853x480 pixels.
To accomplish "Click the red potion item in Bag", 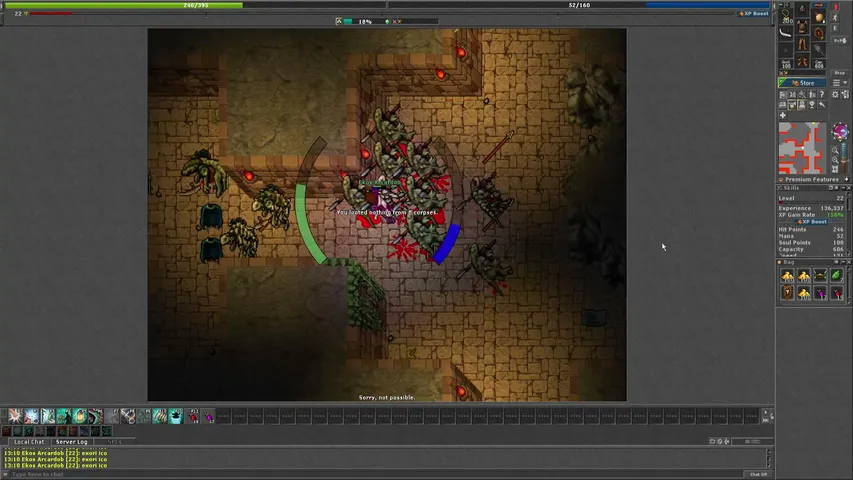I will point(837,293).
